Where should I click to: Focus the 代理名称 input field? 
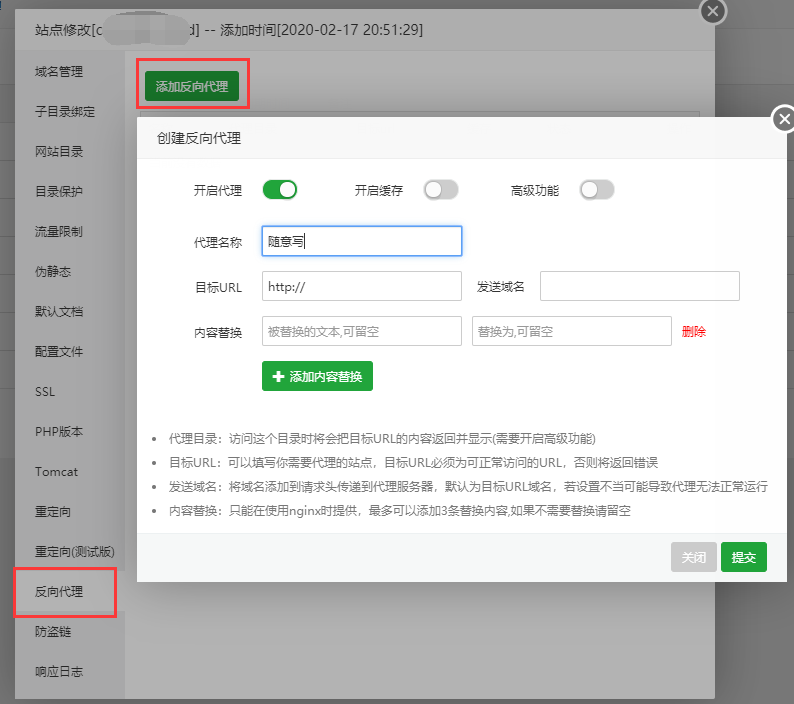tap(362, 241)
